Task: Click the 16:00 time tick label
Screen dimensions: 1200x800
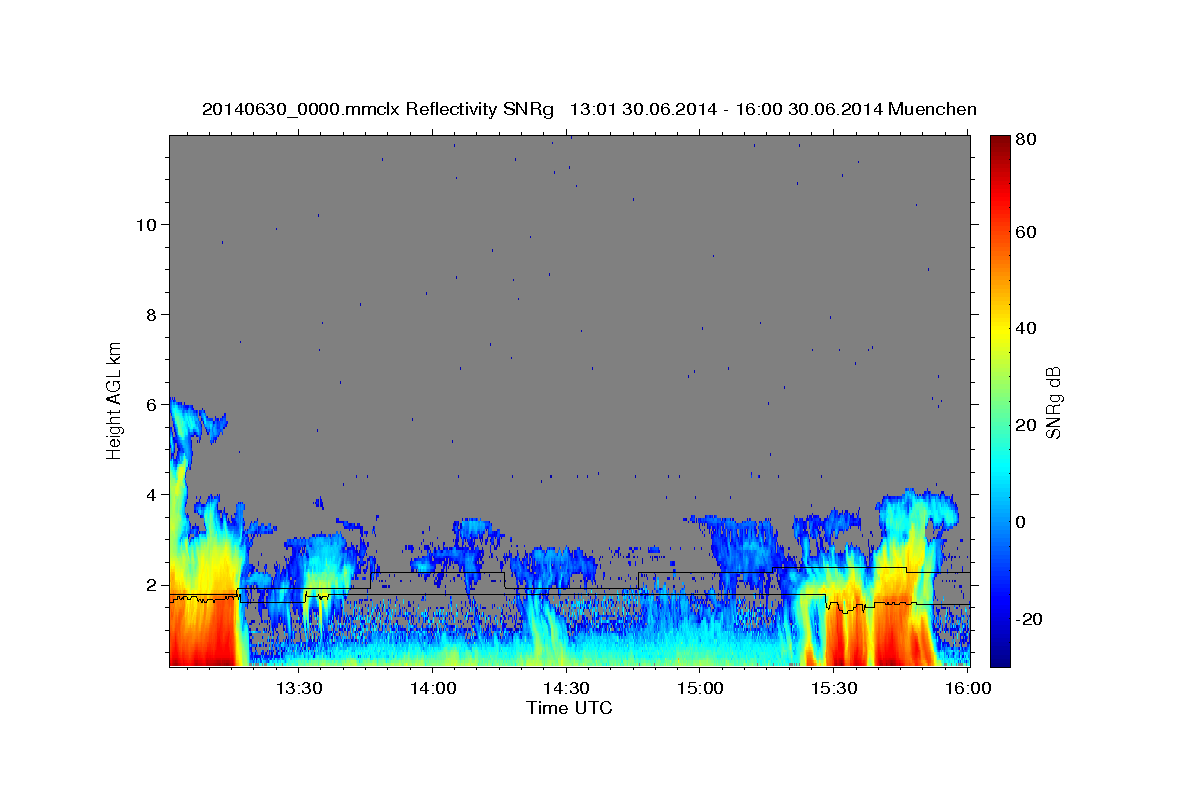Action: 968,689
